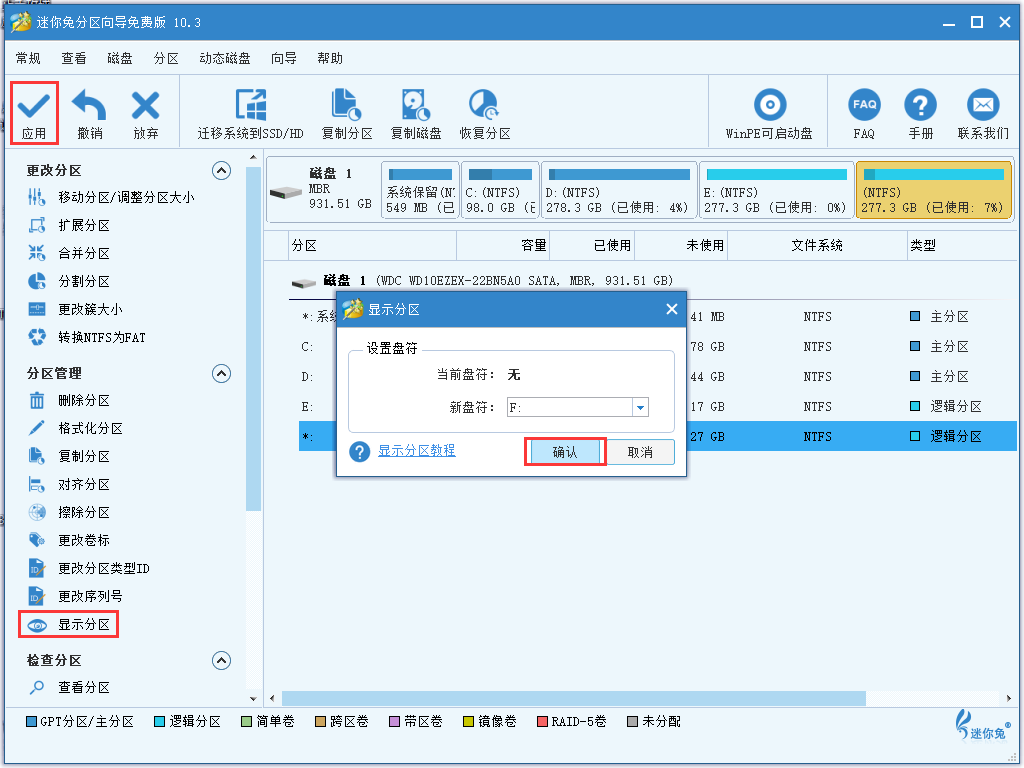Open WinPE可启动盘 bootable media builder
Image resolution: width=1024 pixels, height=768 pixels.
(769, 114)
